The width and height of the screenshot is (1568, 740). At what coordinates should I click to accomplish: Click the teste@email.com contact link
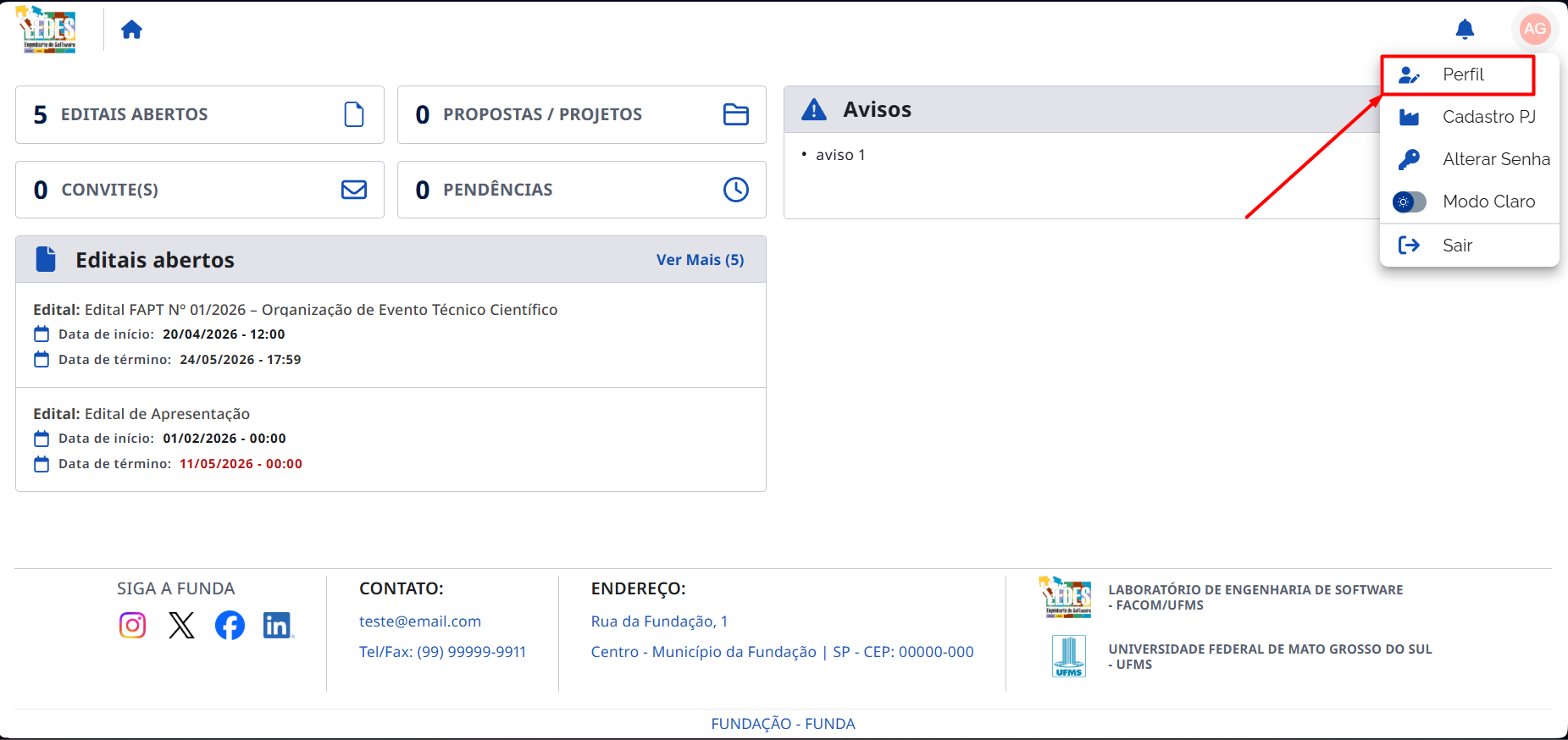[420, 621]
